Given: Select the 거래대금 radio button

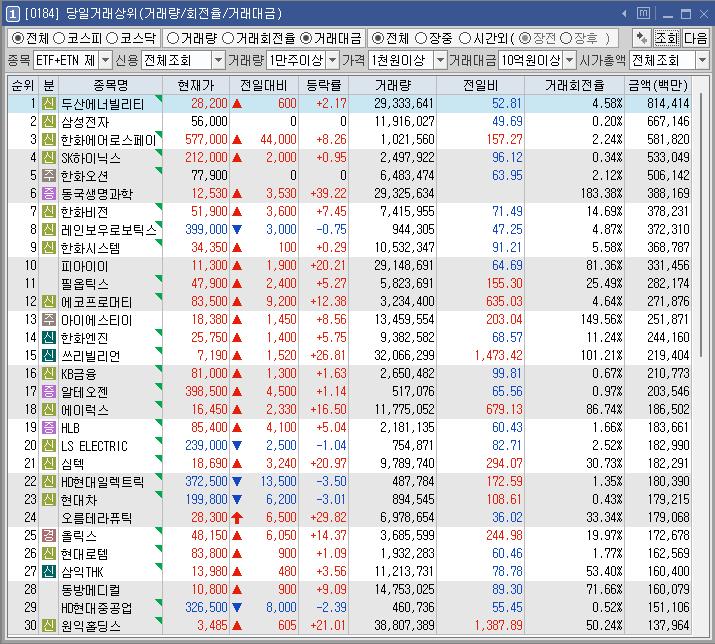Looking at the screenshot, I should 306,38.
